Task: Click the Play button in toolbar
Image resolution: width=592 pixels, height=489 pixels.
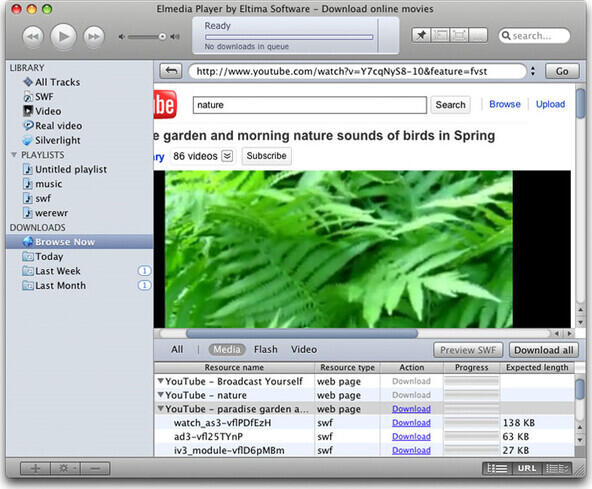Action: 63,37
